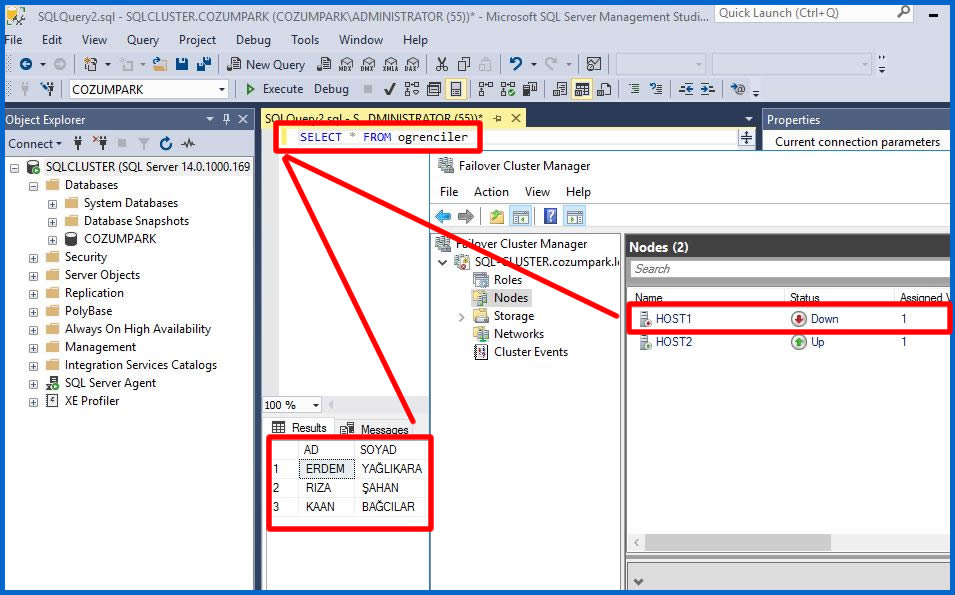Expand the Storage node in cluster tree

tap(461, 316)
